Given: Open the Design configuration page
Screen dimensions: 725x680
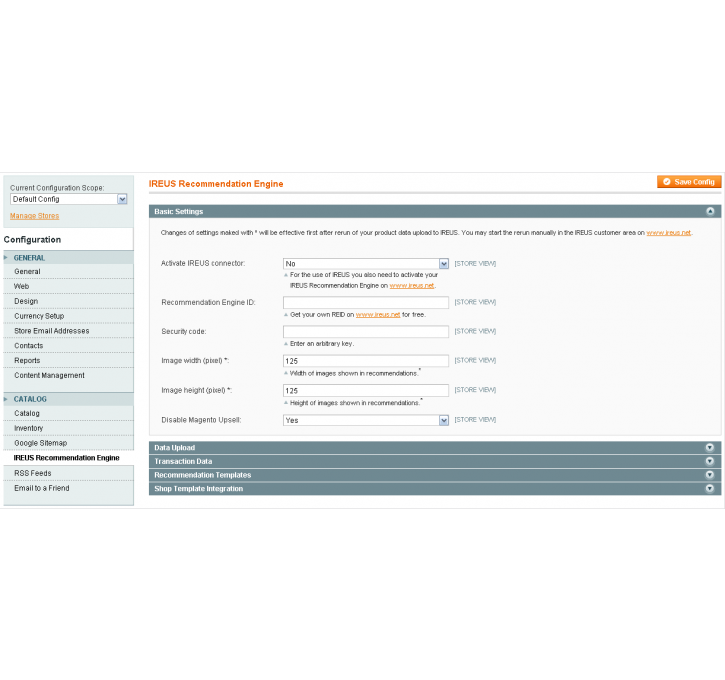Looking at the screenshot, I should (x=68, y=301).
